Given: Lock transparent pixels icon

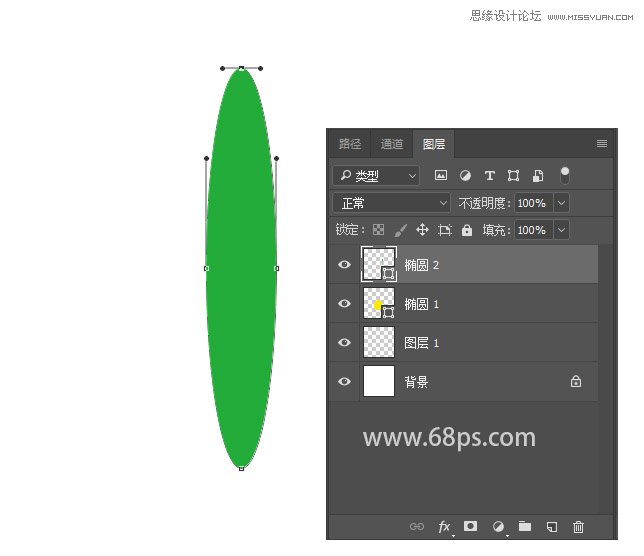Looking at the screenshot, I should pos(378,230).
